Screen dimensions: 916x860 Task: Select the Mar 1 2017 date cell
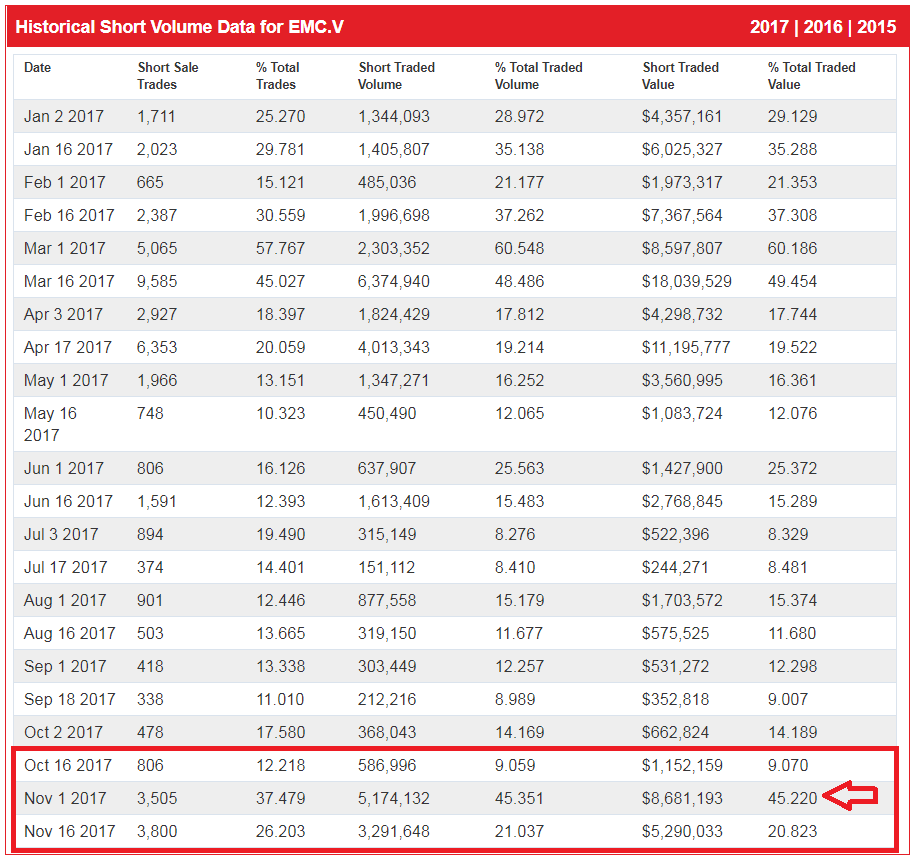pyautogui.click(x=65, y=248)
